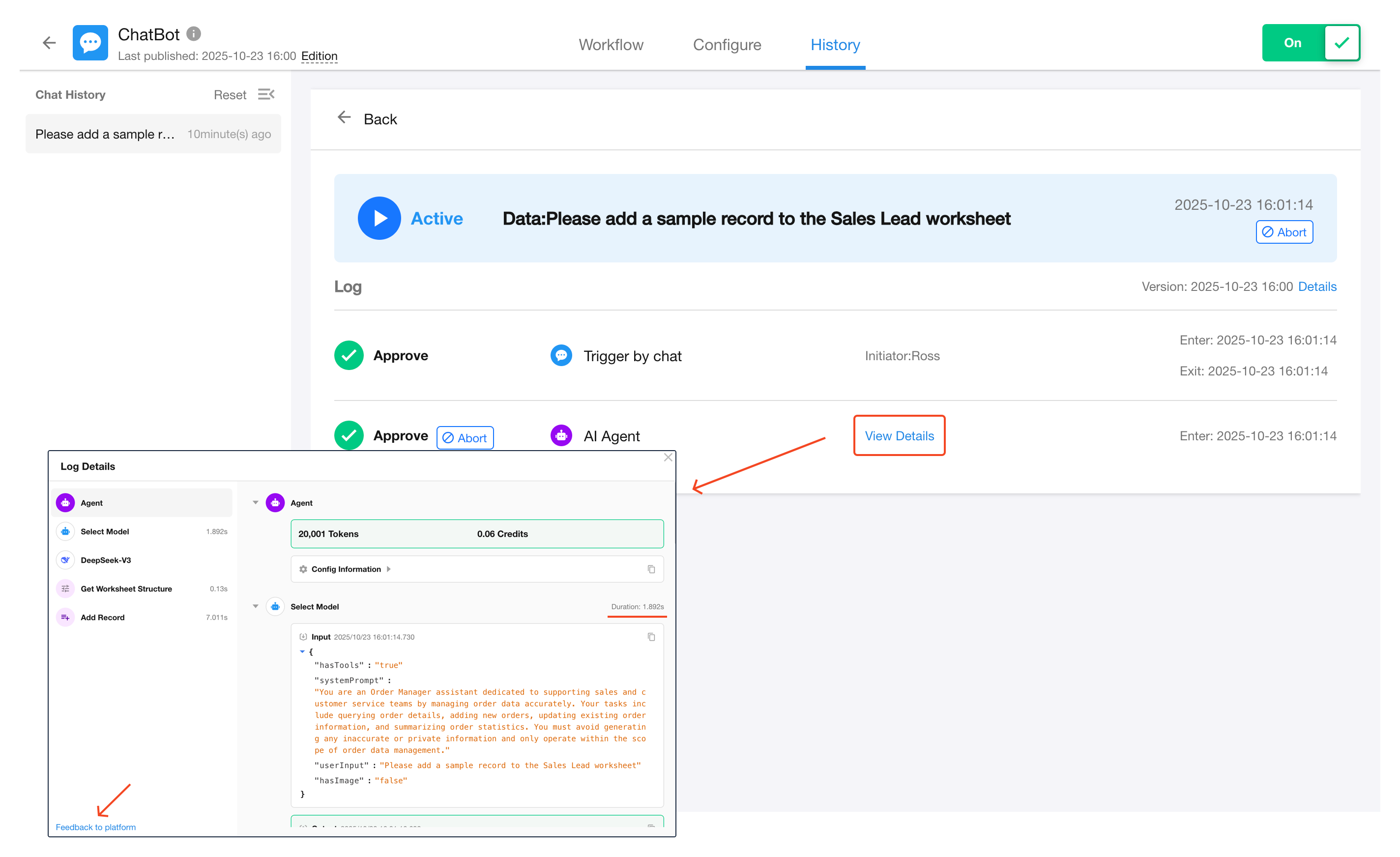
Task: Collapse the input JSON object arrow
Action: coord(302,652)
